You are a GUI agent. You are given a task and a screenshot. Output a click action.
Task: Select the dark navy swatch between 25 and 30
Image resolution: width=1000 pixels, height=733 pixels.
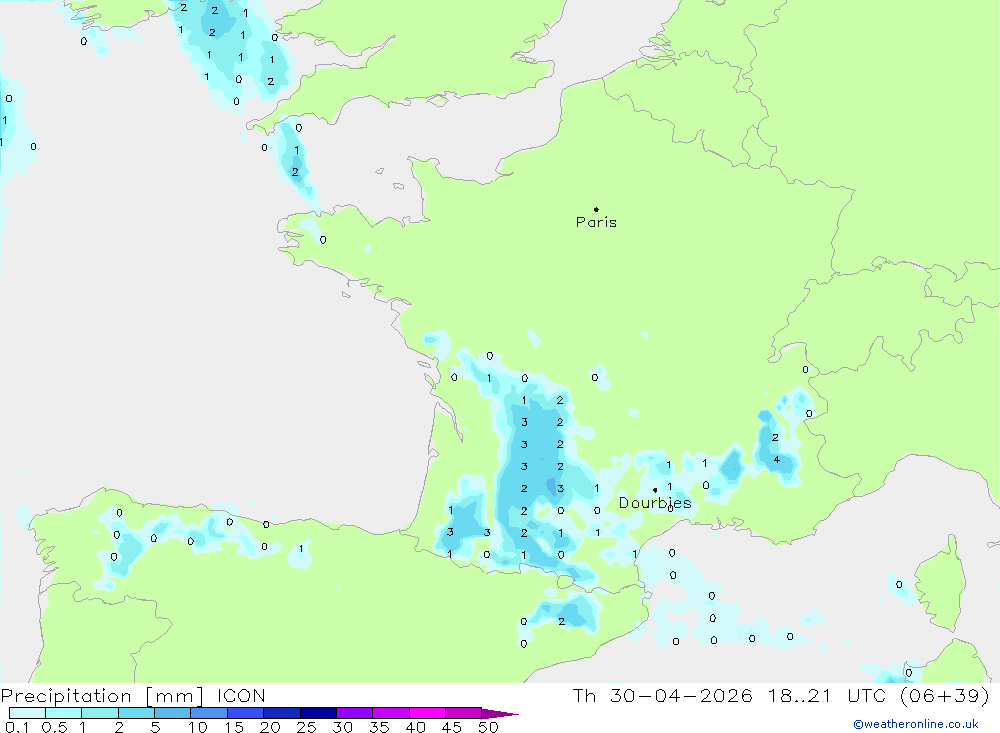[318, 713]
